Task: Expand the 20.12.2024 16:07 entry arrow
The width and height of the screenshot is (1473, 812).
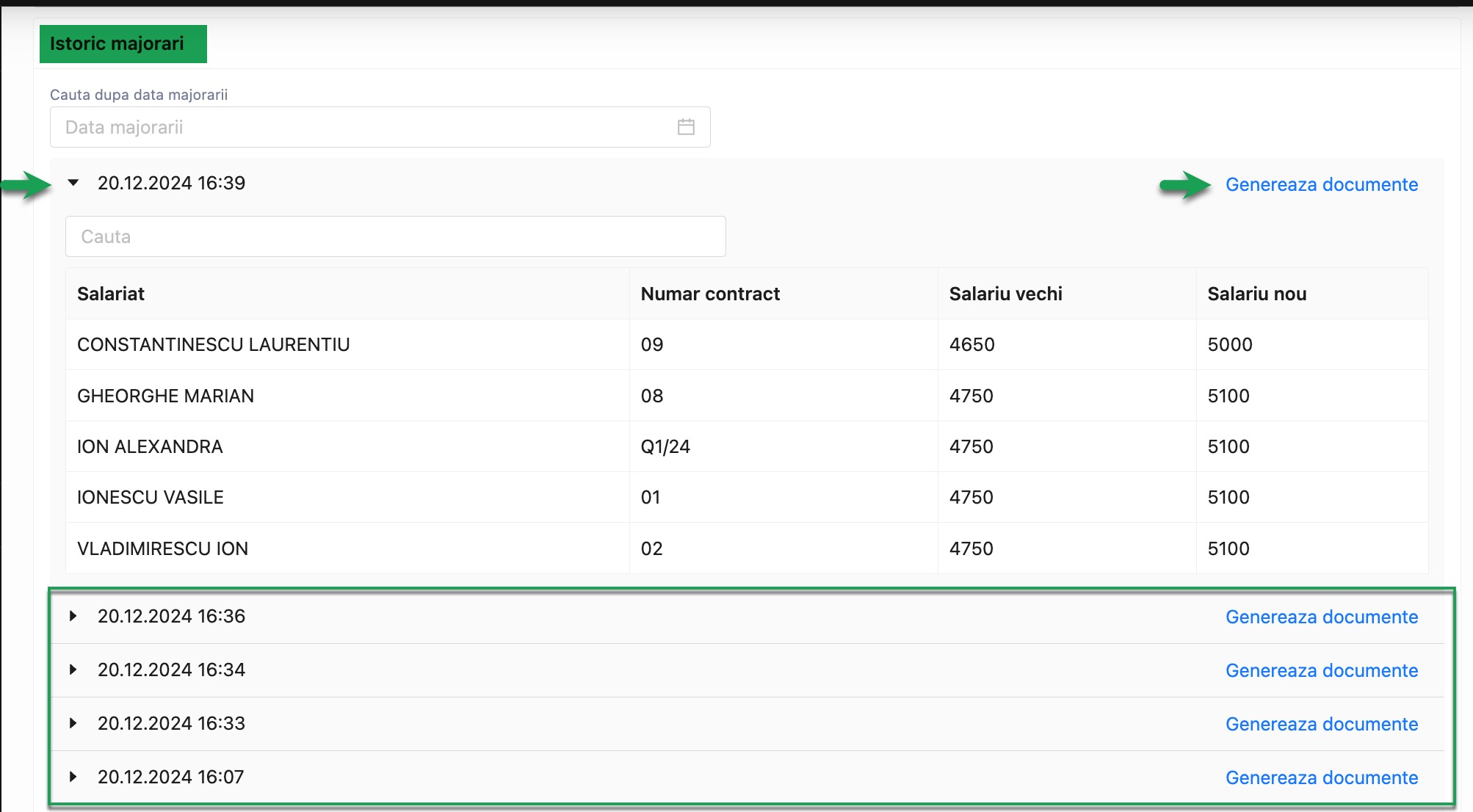Action: [x=73, y=777]
